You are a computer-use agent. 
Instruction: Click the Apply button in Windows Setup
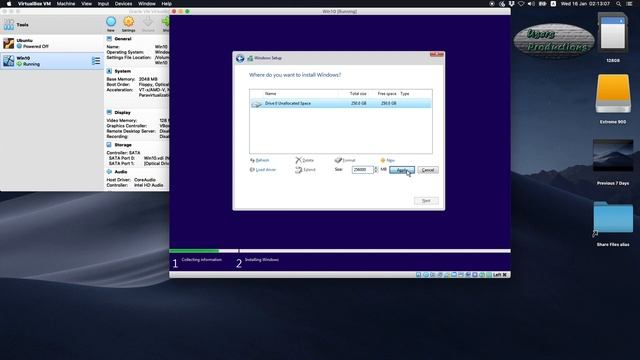(402, 170)
